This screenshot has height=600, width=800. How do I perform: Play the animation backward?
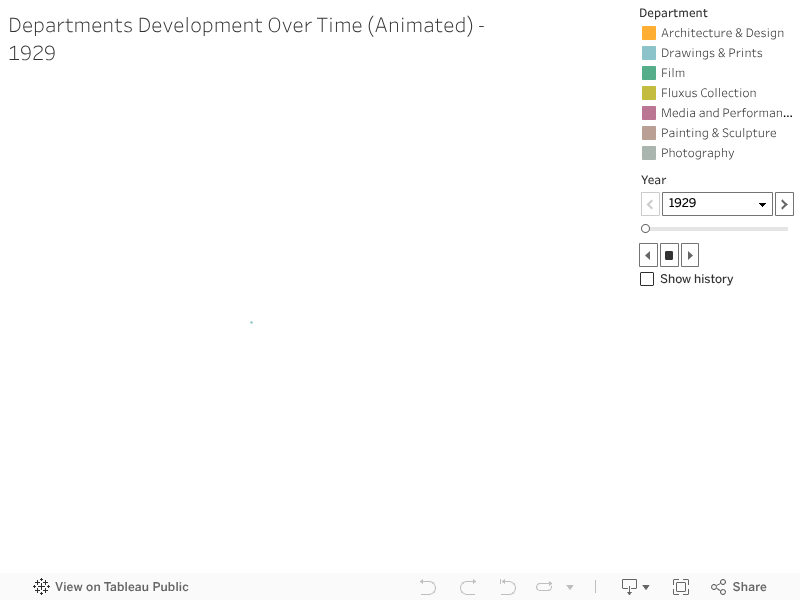[648, 255]
